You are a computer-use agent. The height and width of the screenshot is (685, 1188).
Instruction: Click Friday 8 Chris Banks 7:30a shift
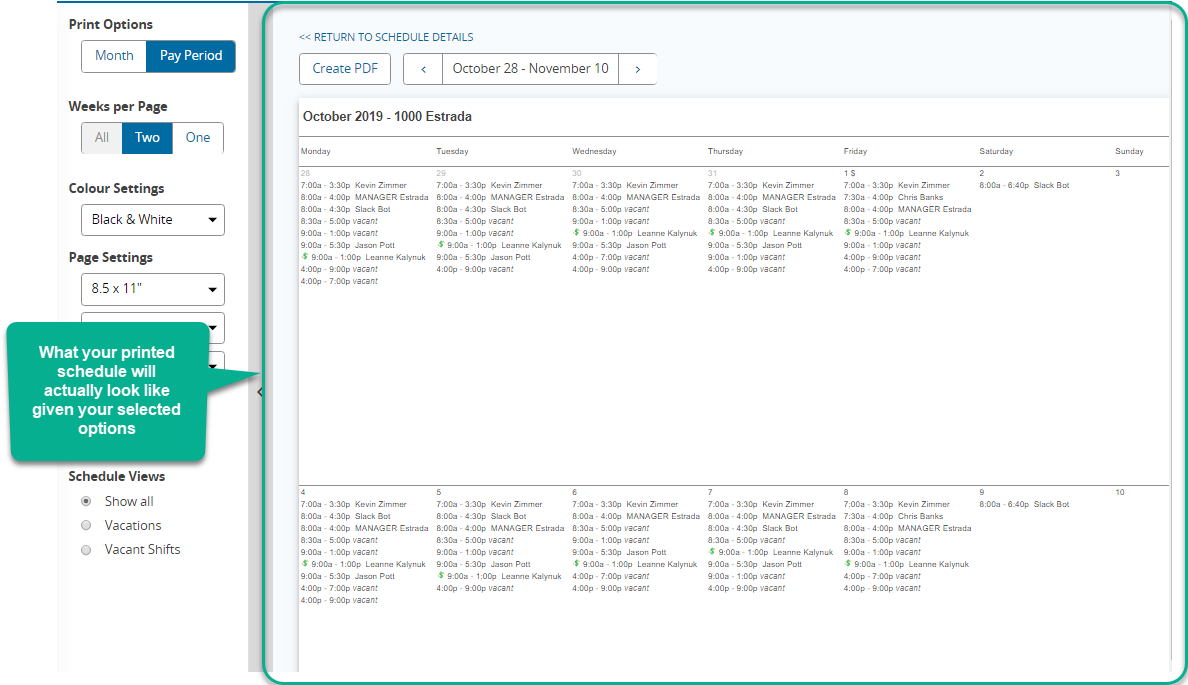[893, 517]
